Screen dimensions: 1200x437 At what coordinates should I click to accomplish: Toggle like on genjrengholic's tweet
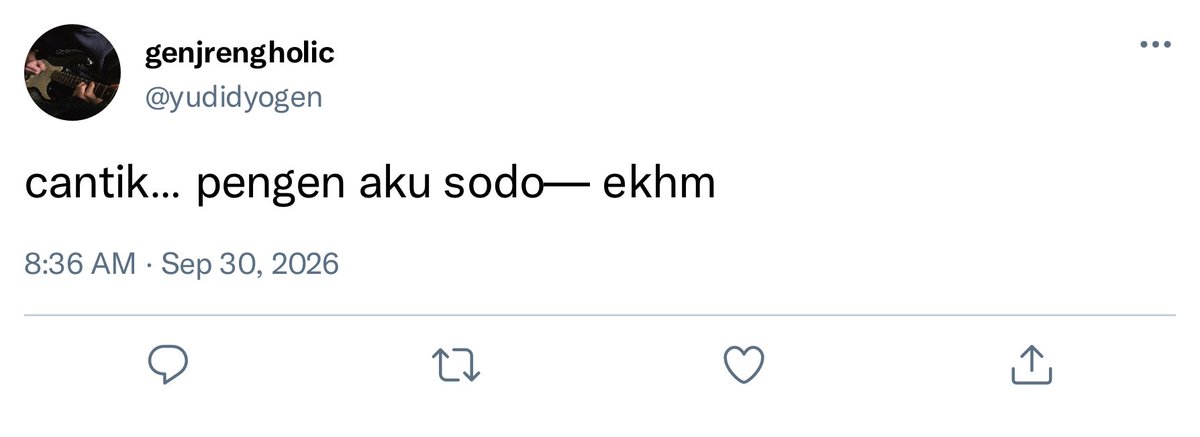tap(743, 365)
